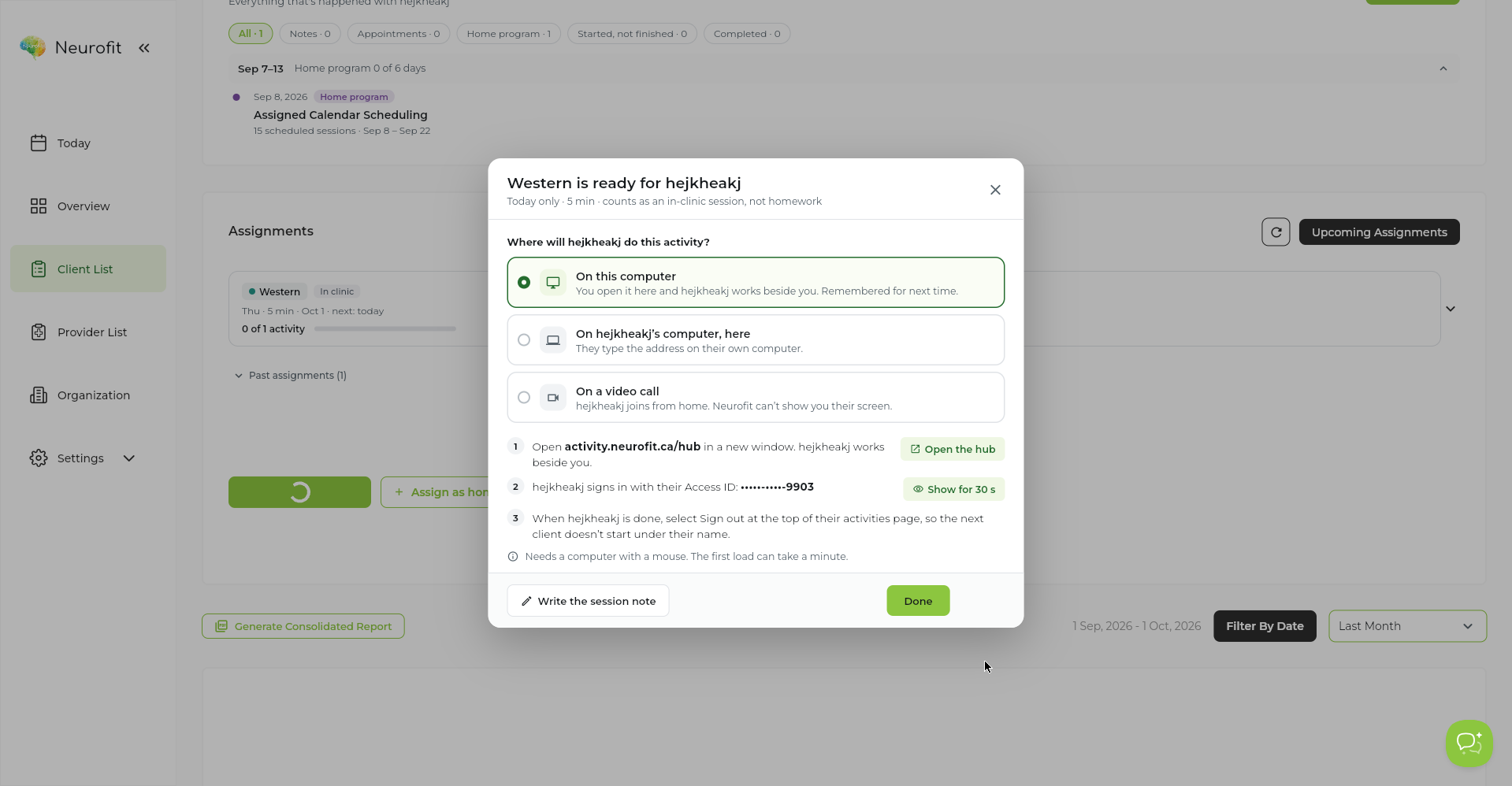Expand Past assignments (1)
This screenshot has width=1512, height=786.
291,375
